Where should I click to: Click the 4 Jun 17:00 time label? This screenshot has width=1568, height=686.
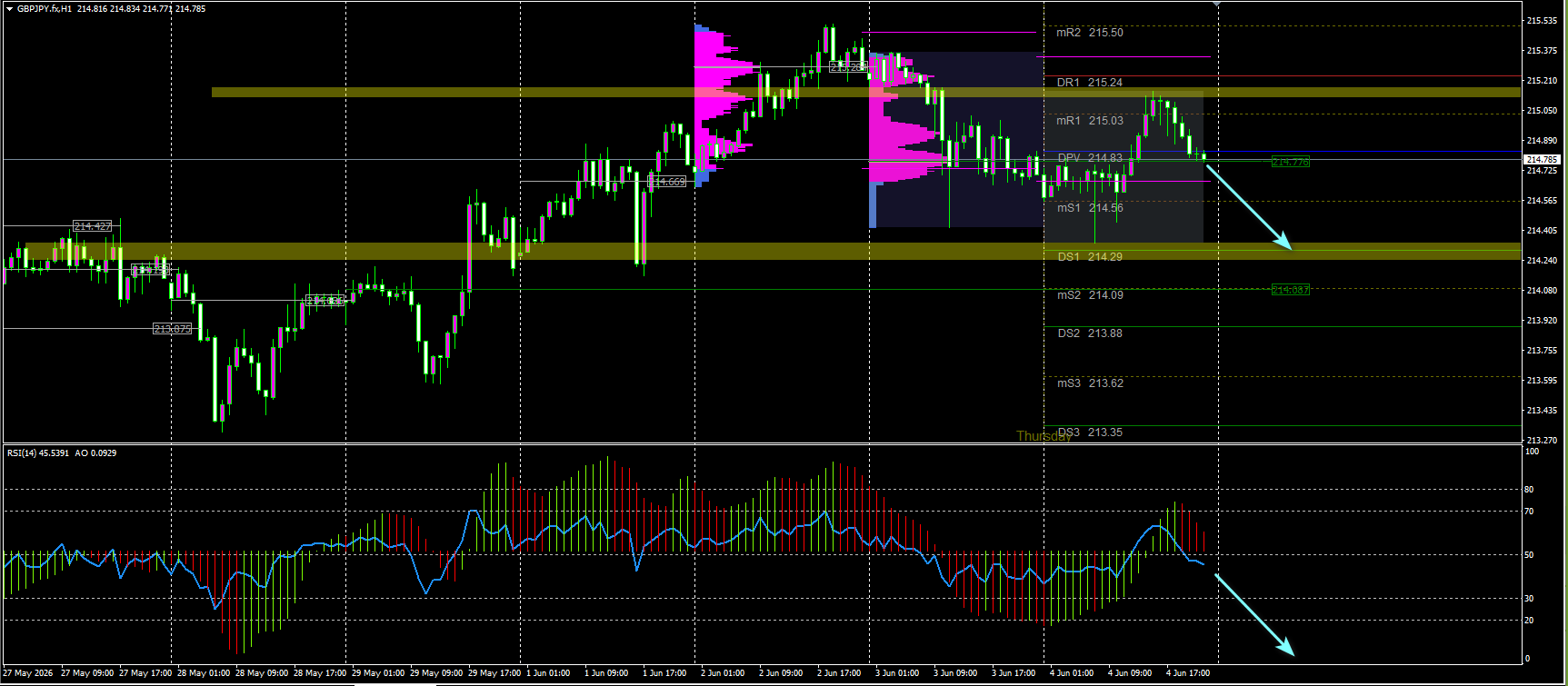(x=1188, y=673)
